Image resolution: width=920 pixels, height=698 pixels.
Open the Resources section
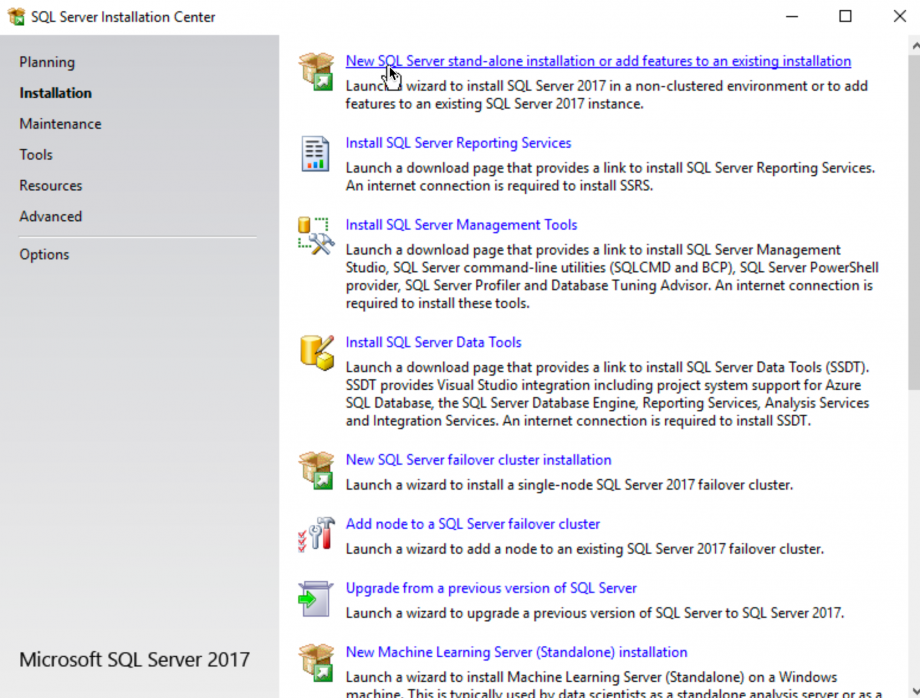(51, 186)
